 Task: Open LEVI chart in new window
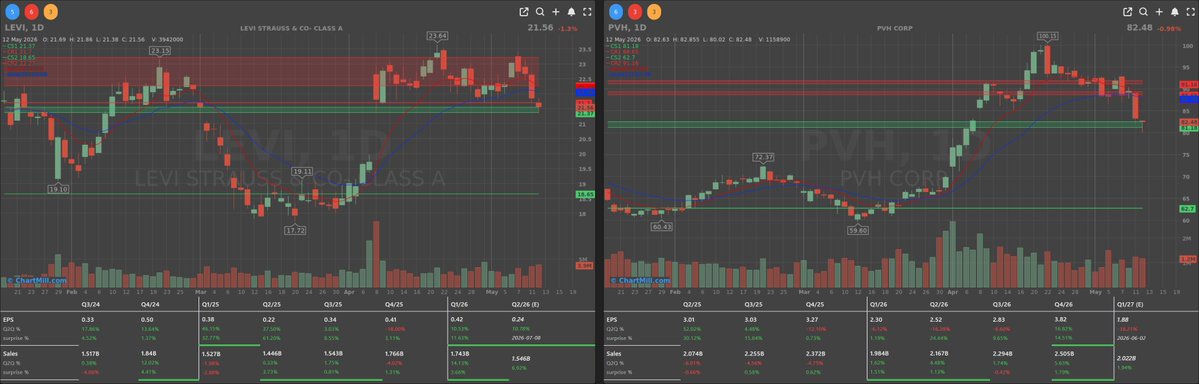coord(524,11)
